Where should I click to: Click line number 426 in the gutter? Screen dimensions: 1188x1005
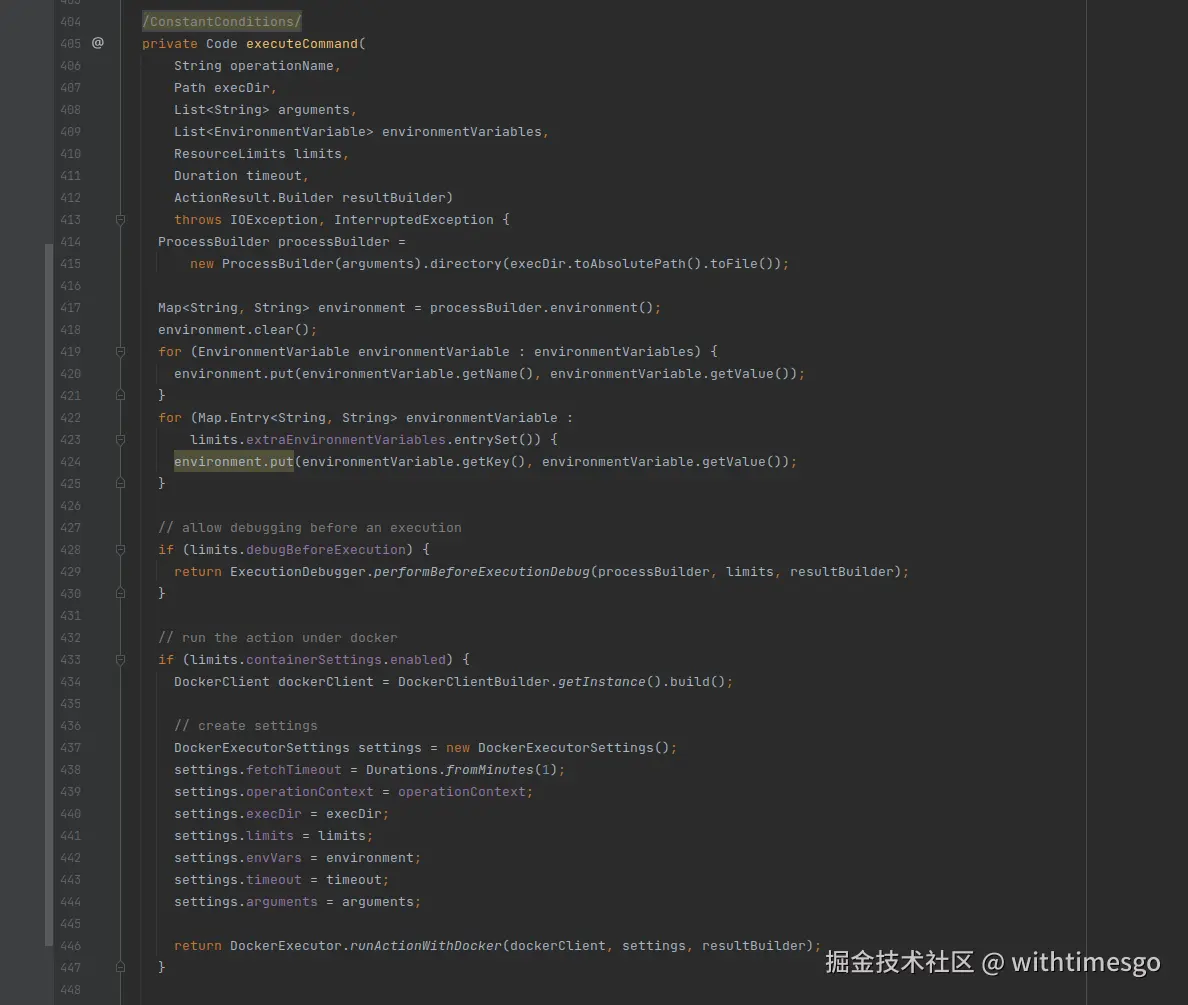coord(70,506)
